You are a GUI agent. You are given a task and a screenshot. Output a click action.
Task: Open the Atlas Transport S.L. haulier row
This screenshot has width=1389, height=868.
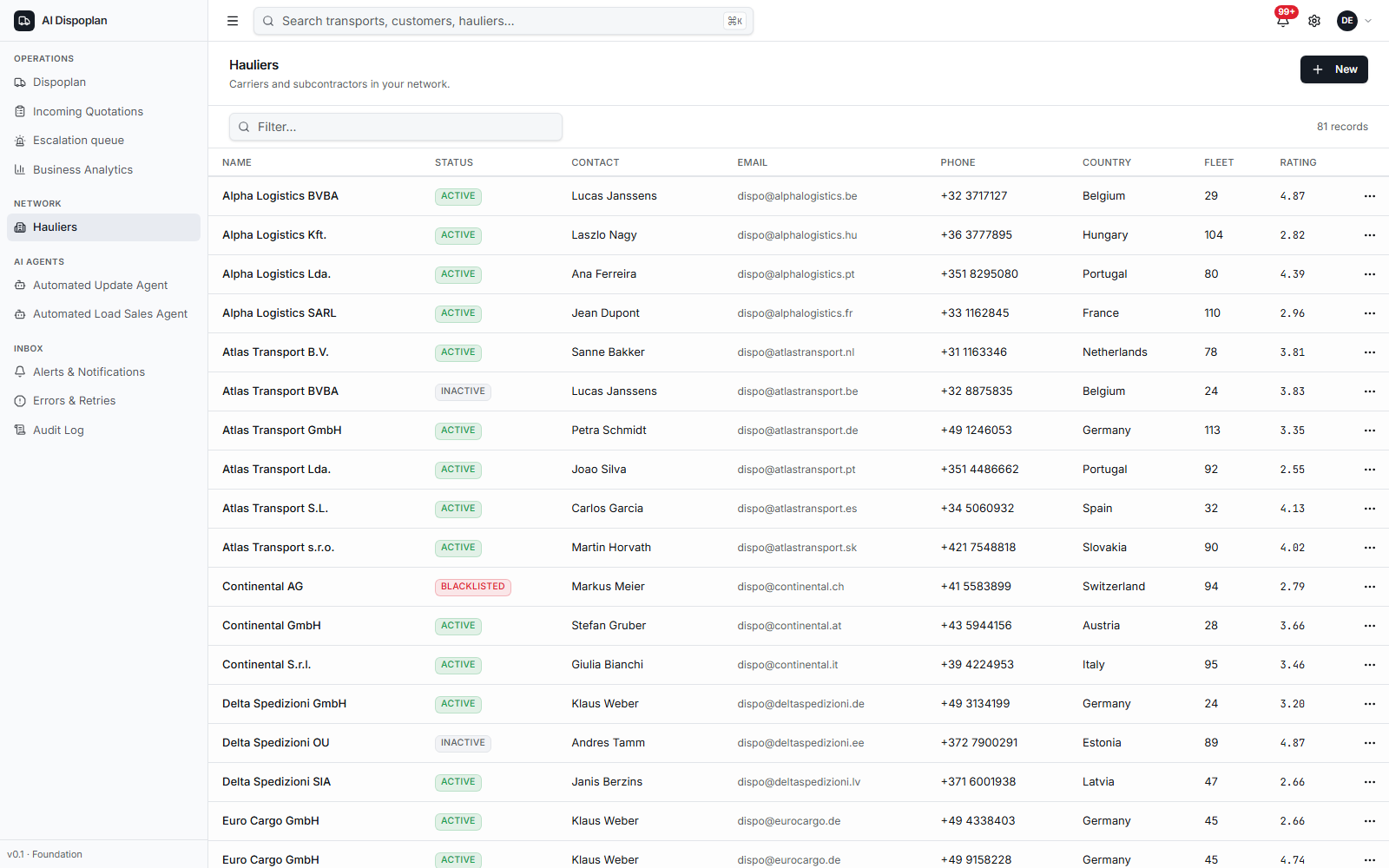[x=799, y=509]
